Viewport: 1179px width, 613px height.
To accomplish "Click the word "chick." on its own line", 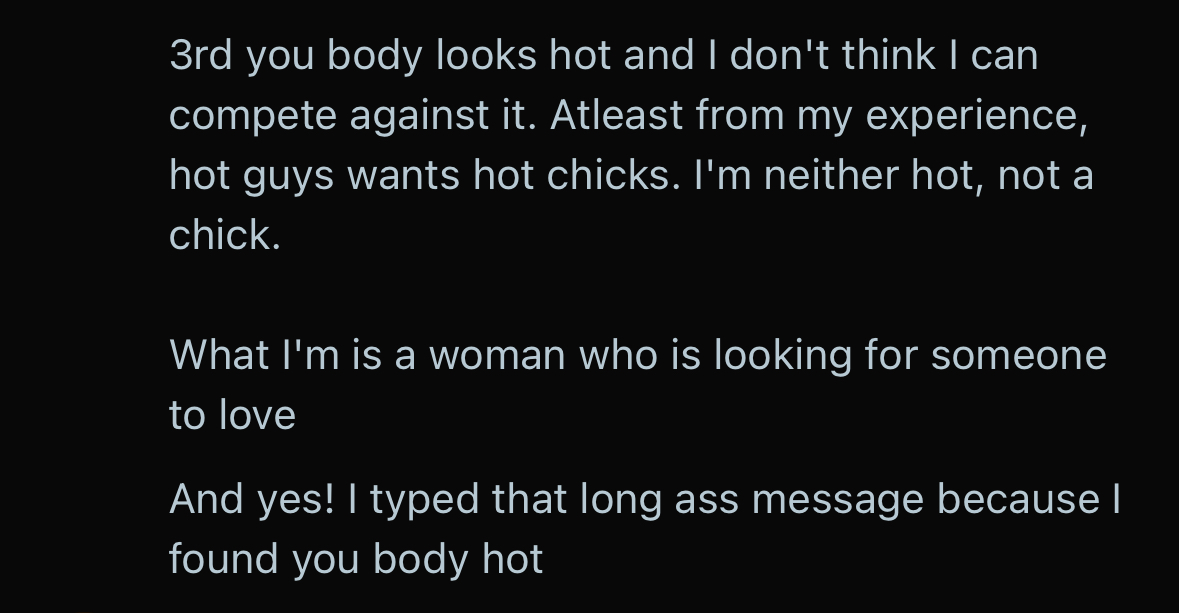I will pos(225,236).
